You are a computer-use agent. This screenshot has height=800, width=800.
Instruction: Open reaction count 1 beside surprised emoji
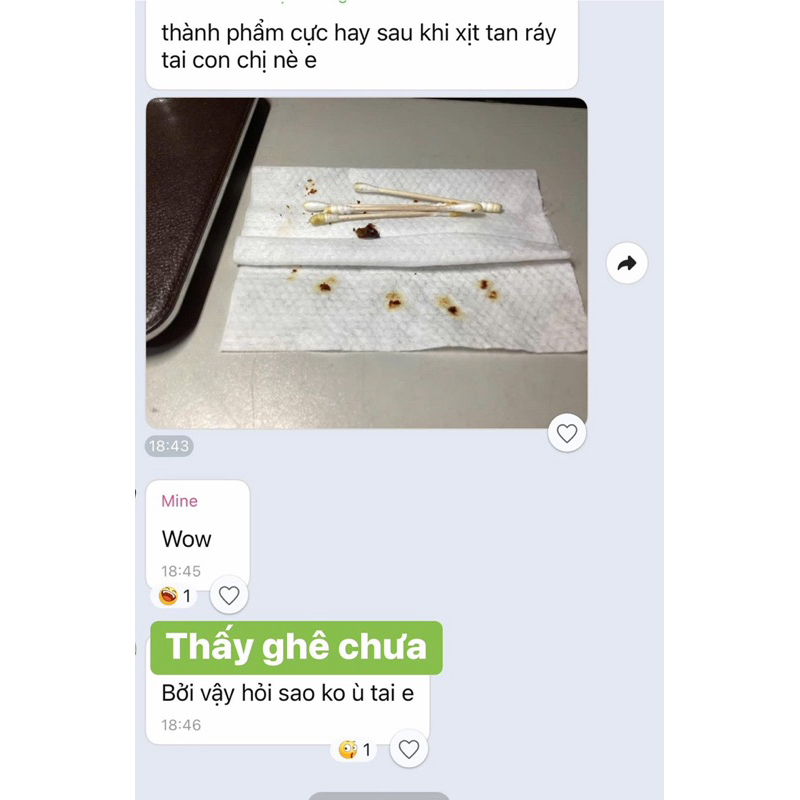pyautogui.click(x=366, y=749)
